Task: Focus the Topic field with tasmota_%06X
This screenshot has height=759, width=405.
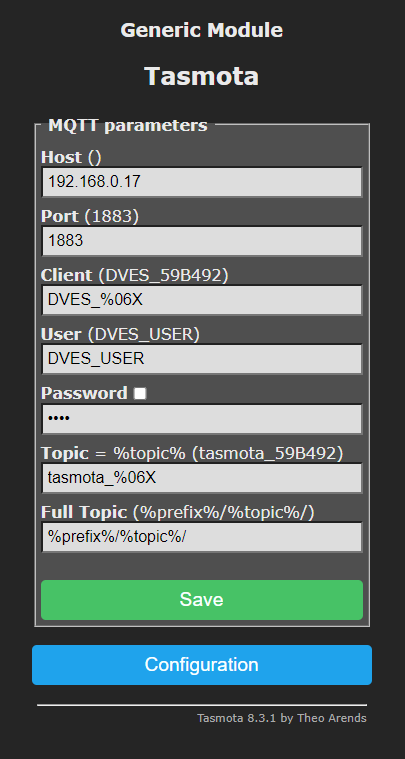Action: (202, 478)
